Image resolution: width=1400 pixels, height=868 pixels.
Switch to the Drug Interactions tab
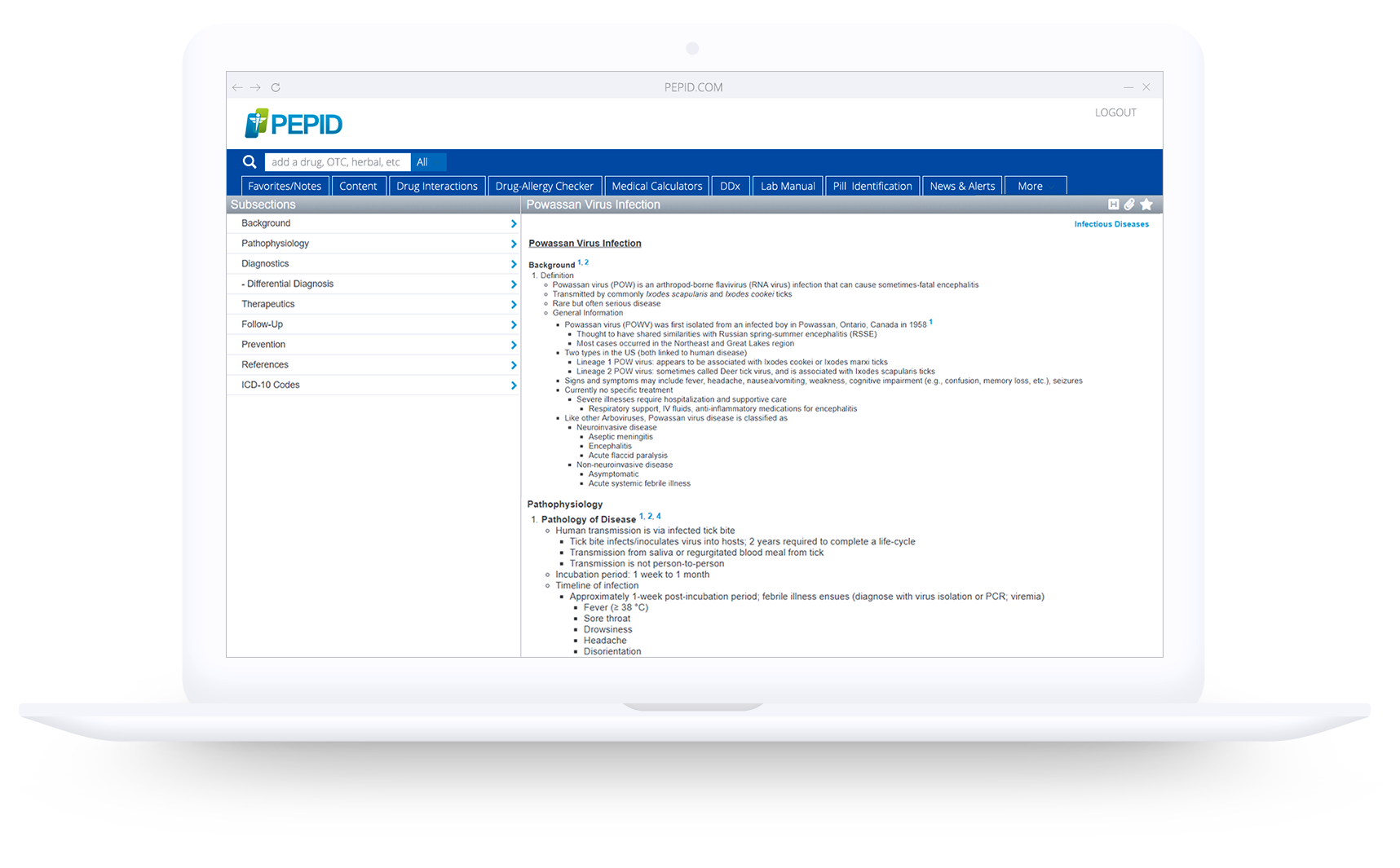tap(437, 185)
